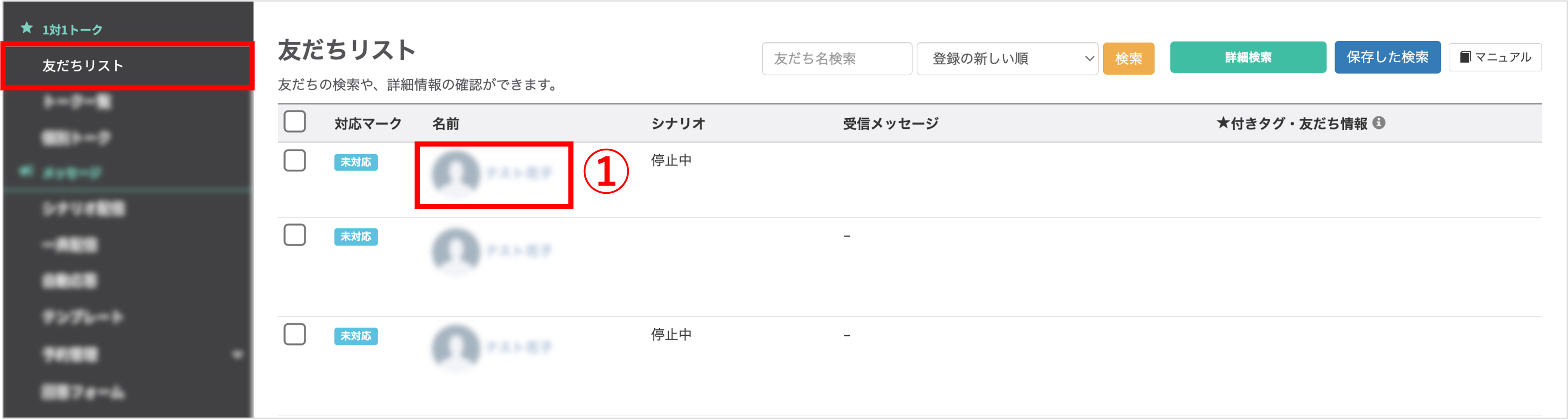Select 友だちリスト in the sidebar

click(x=83, y=66)
